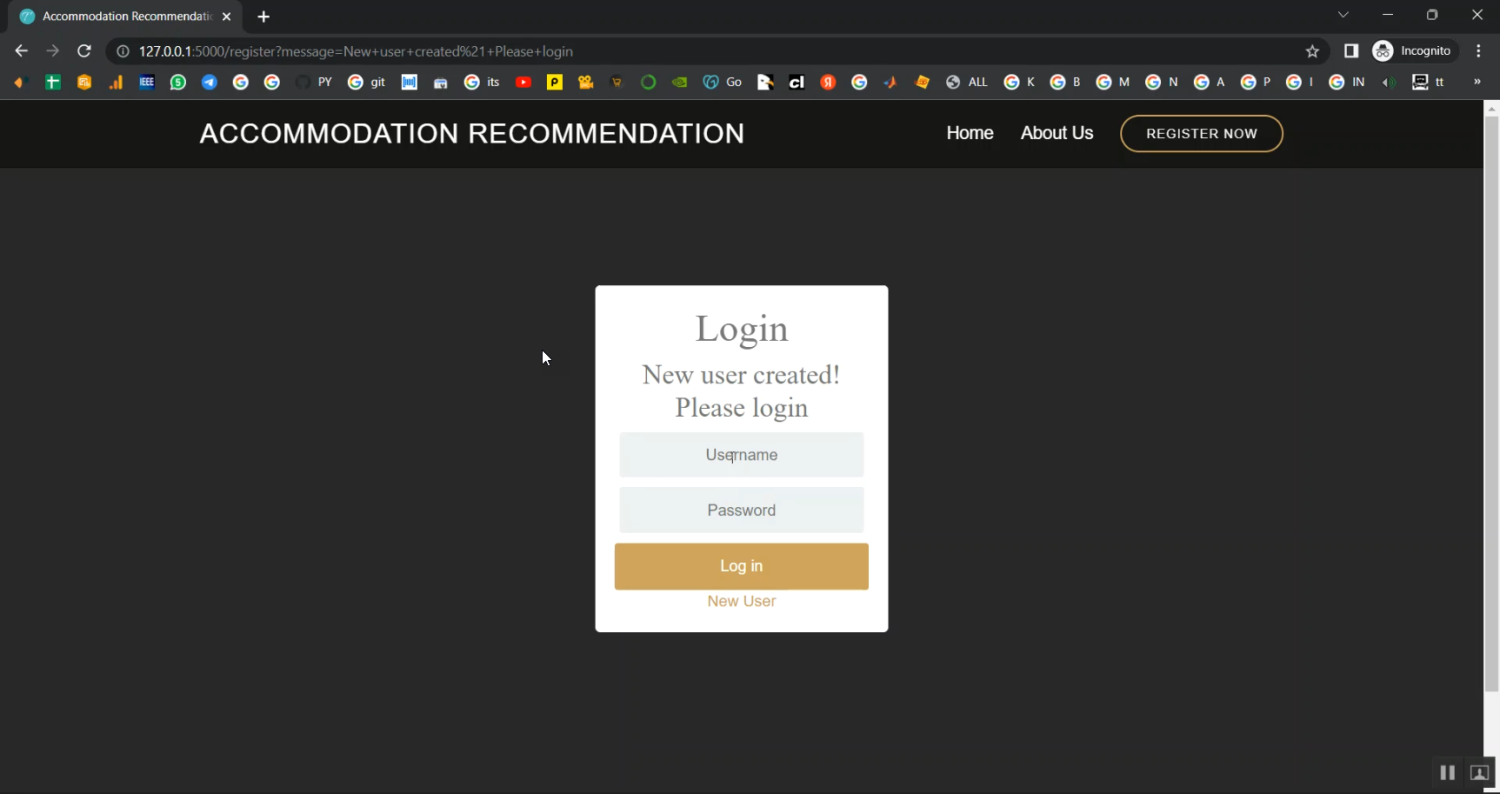
Task: Open the YouTube bookmark icon
Action: (x=523, y=82)
